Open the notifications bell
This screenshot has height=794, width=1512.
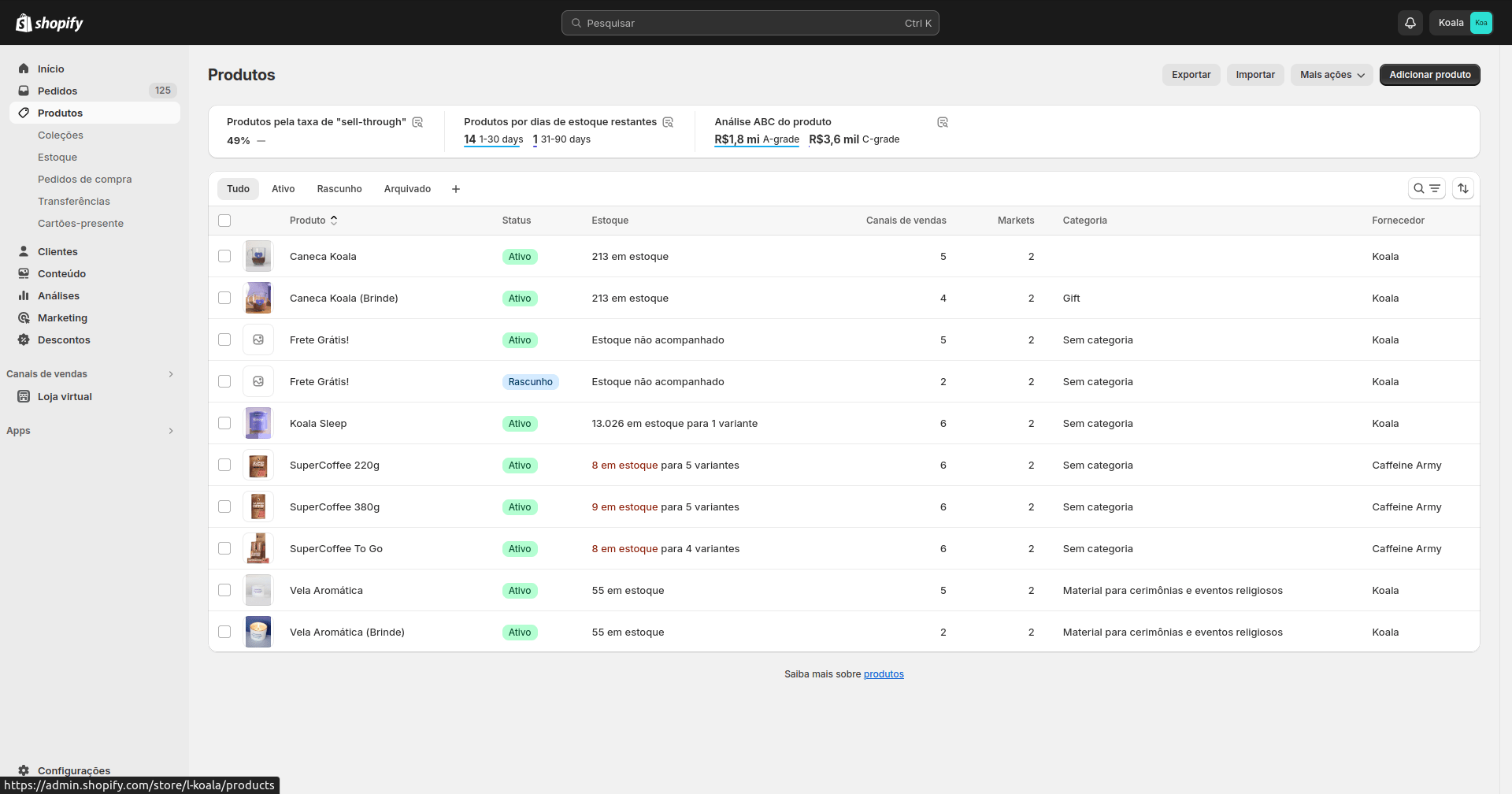pyautogui.click(x=1410, y=23)
